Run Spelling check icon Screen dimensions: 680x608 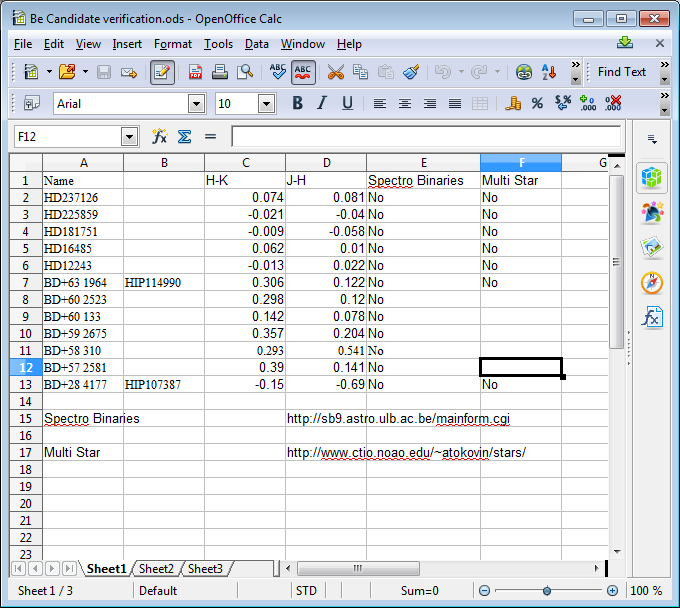(x=278, y=72)
